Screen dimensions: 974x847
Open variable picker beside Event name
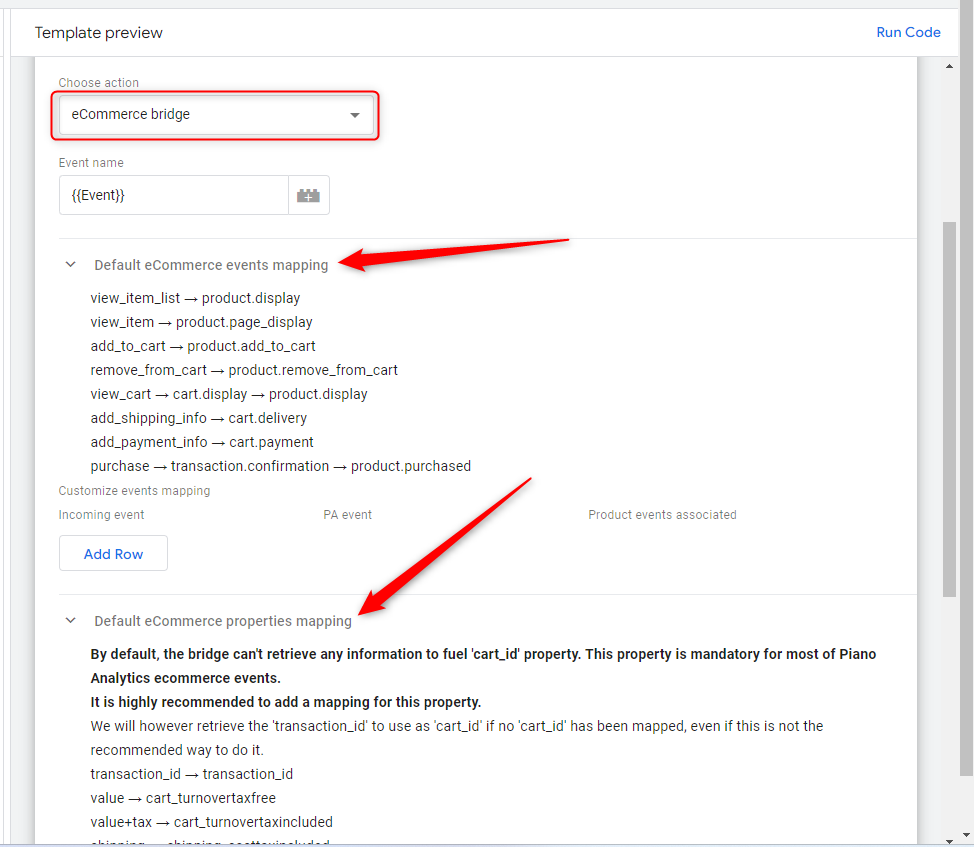(309, 196)
